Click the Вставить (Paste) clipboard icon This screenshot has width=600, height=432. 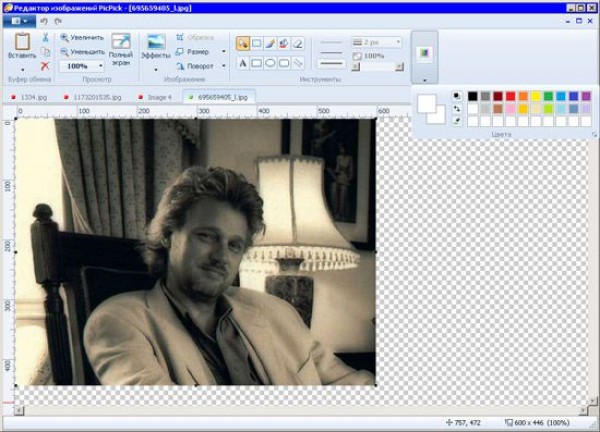pyautogui.click(x=22, y=42)
